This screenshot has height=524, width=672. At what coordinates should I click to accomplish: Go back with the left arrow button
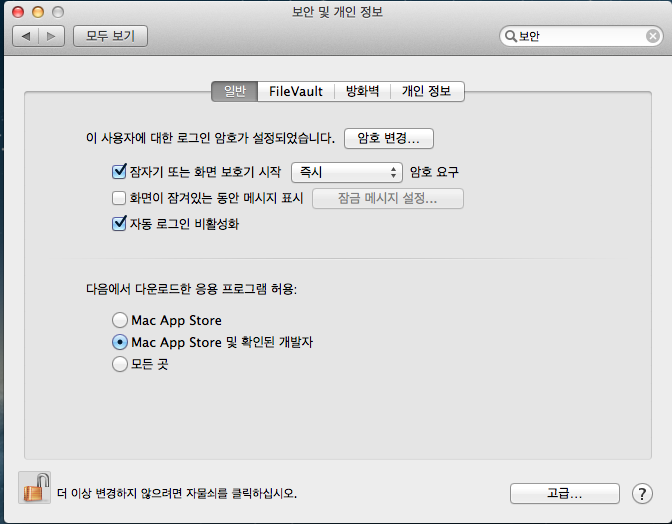coord(26,36)
